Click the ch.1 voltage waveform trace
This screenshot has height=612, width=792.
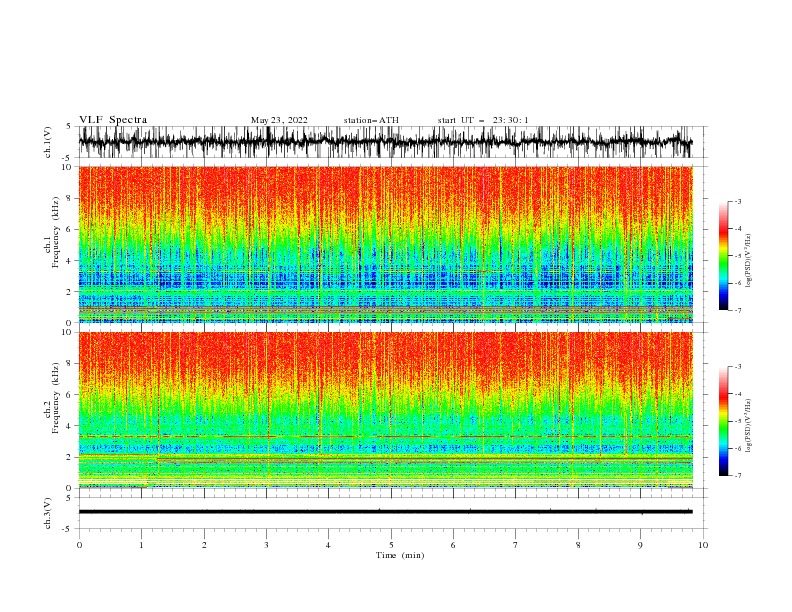385,142
